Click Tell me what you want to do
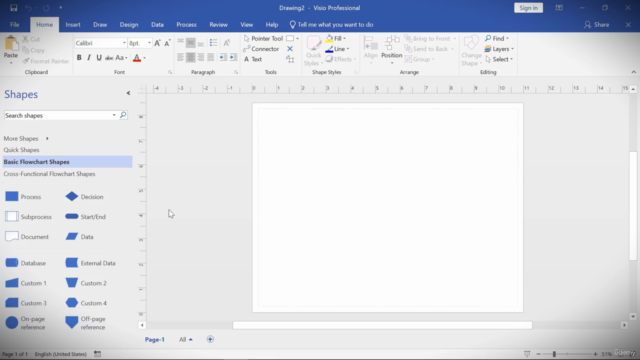This screenshot has height=360, width=640. [331, 24]
